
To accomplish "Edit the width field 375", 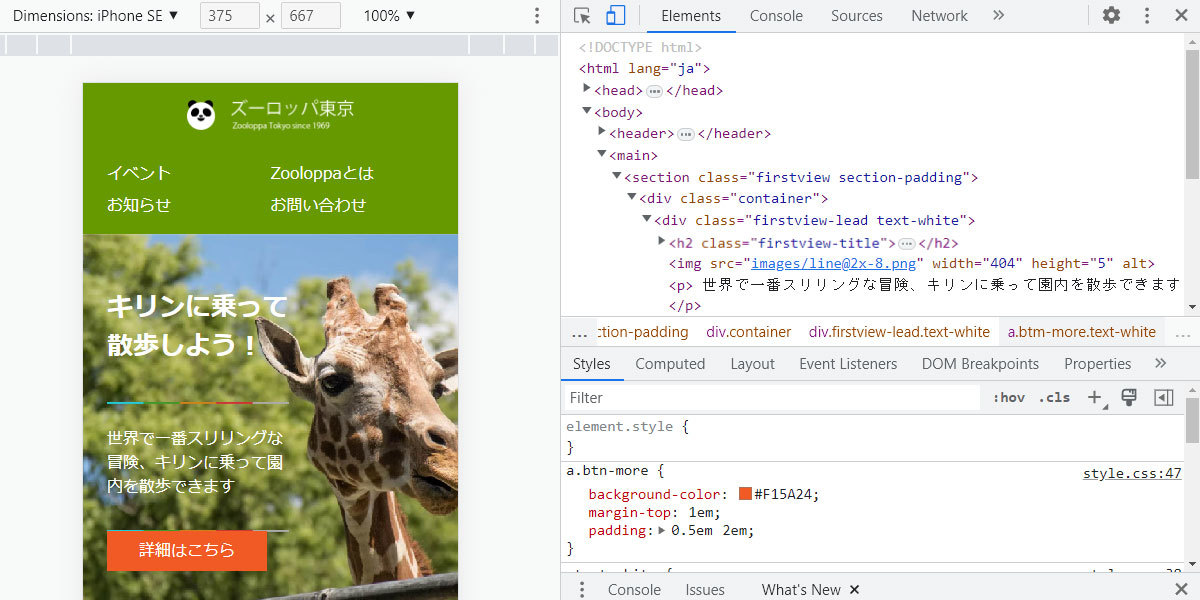I will pyautogui.click(x=230, y=16).
